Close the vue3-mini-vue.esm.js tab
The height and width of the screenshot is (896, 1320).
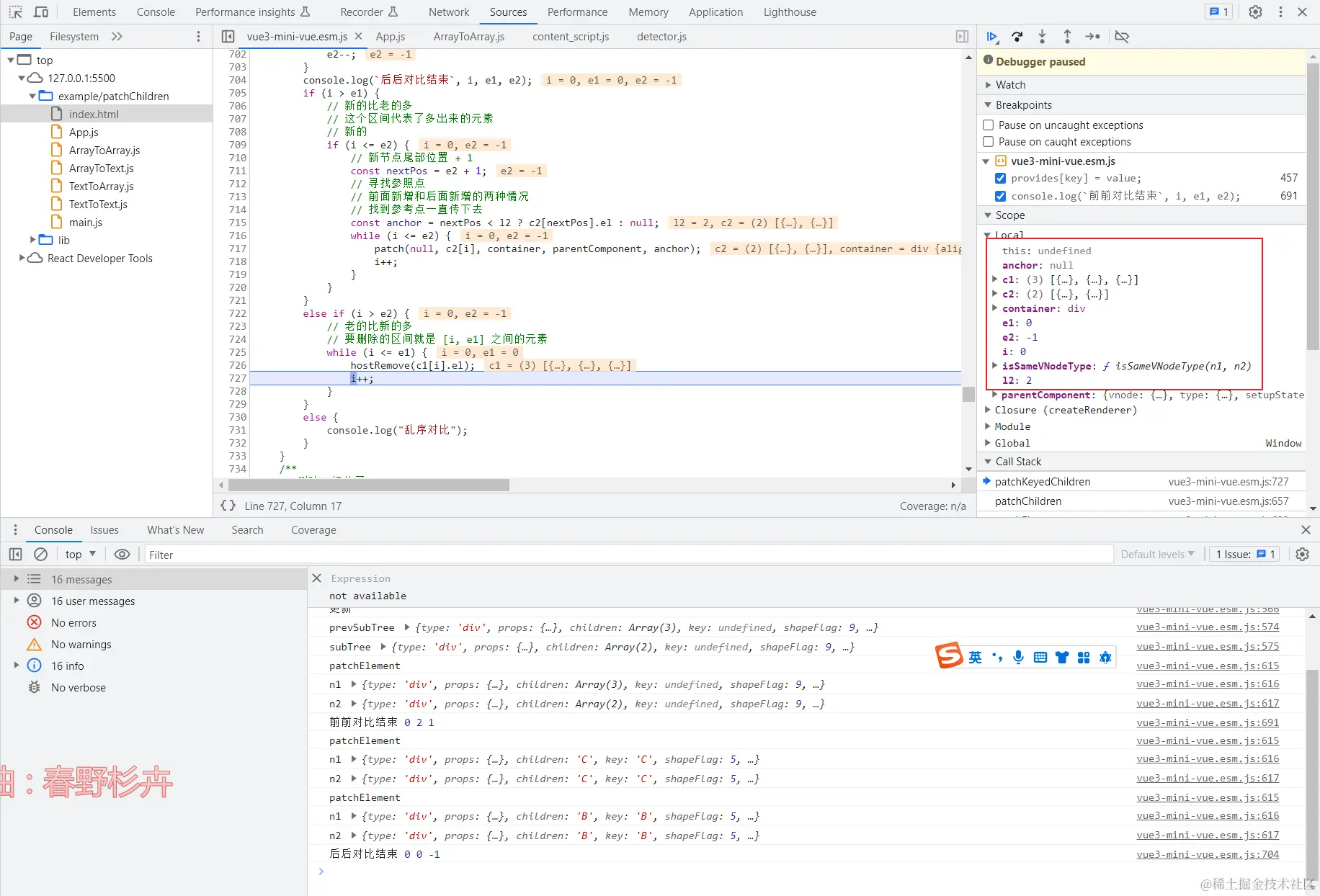click(358, 36)
